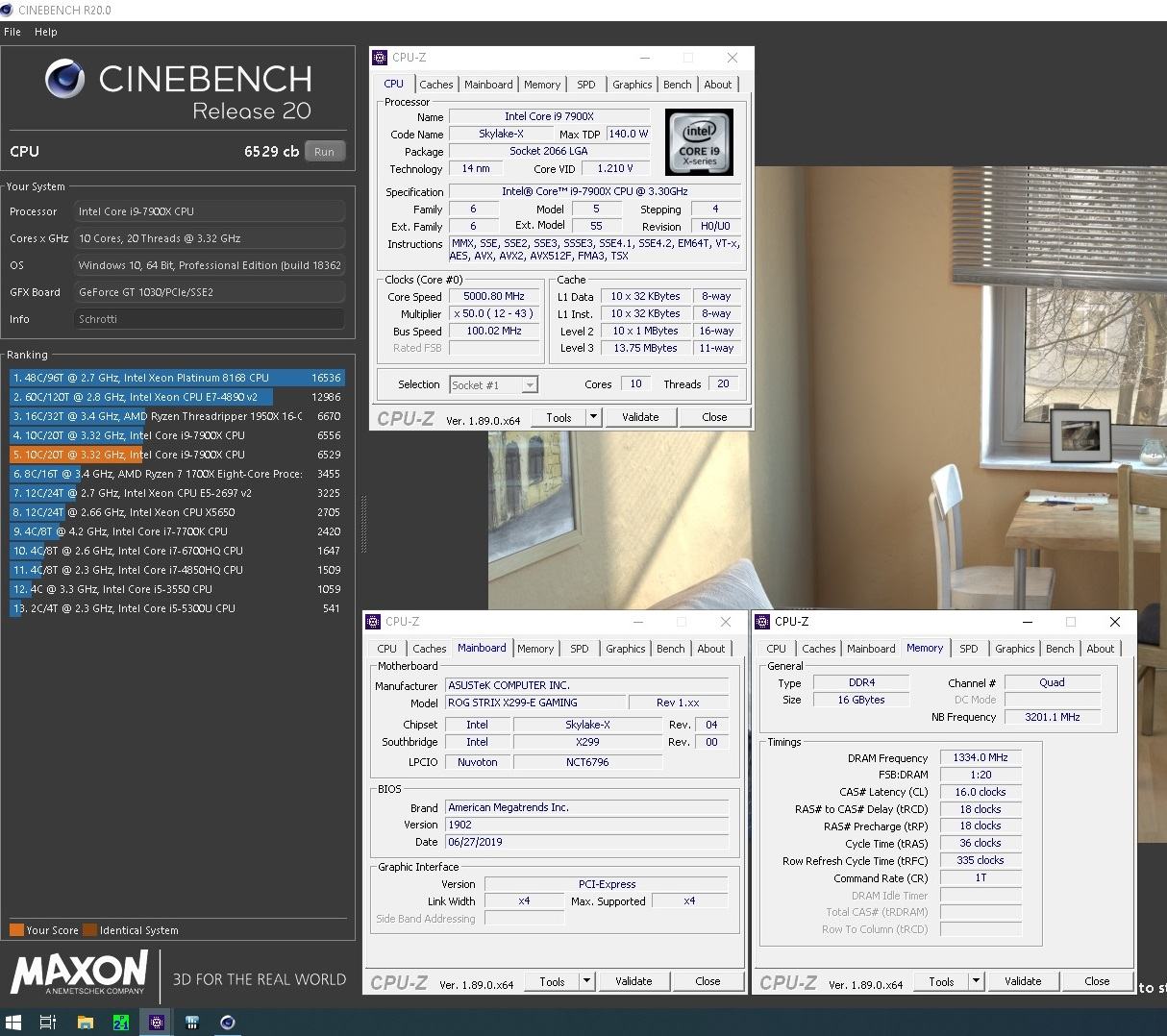The height and width of the screenshot is (1036, 1167).
Task: Open the Mainboard tab in the Memory window
Action: pyautogui.click(x=872, y=649)
